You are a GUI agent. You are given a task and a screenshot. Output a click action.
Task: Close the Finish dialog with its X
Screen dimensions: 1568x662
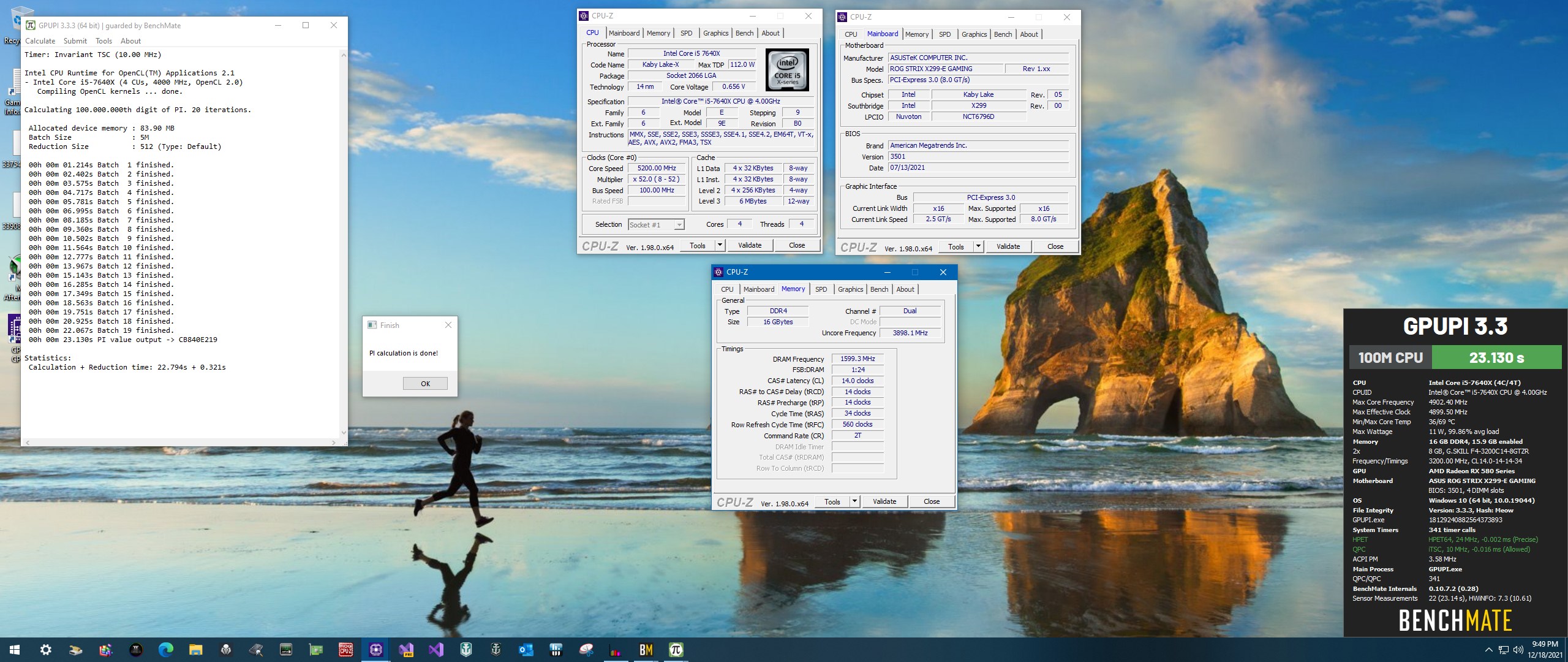(x=448, y=325)
